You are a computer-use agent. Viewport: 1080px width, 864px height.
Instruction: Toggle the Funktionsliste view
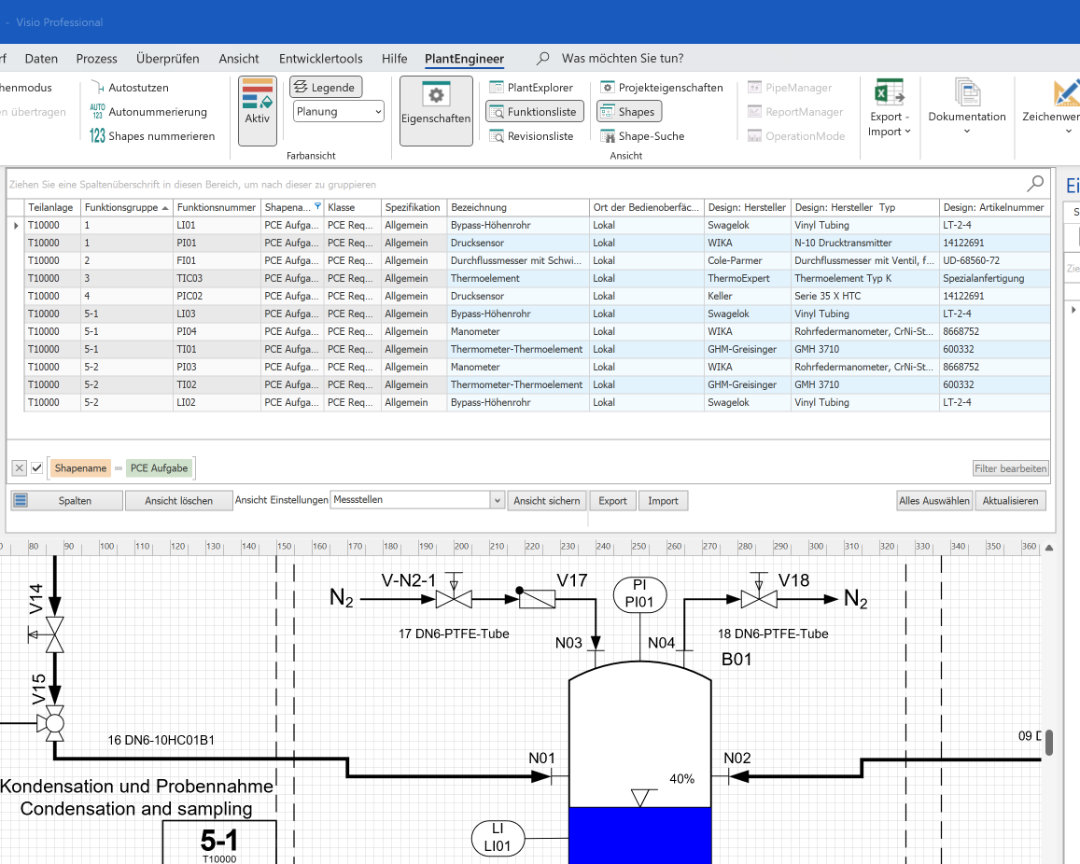click(535, 112)
